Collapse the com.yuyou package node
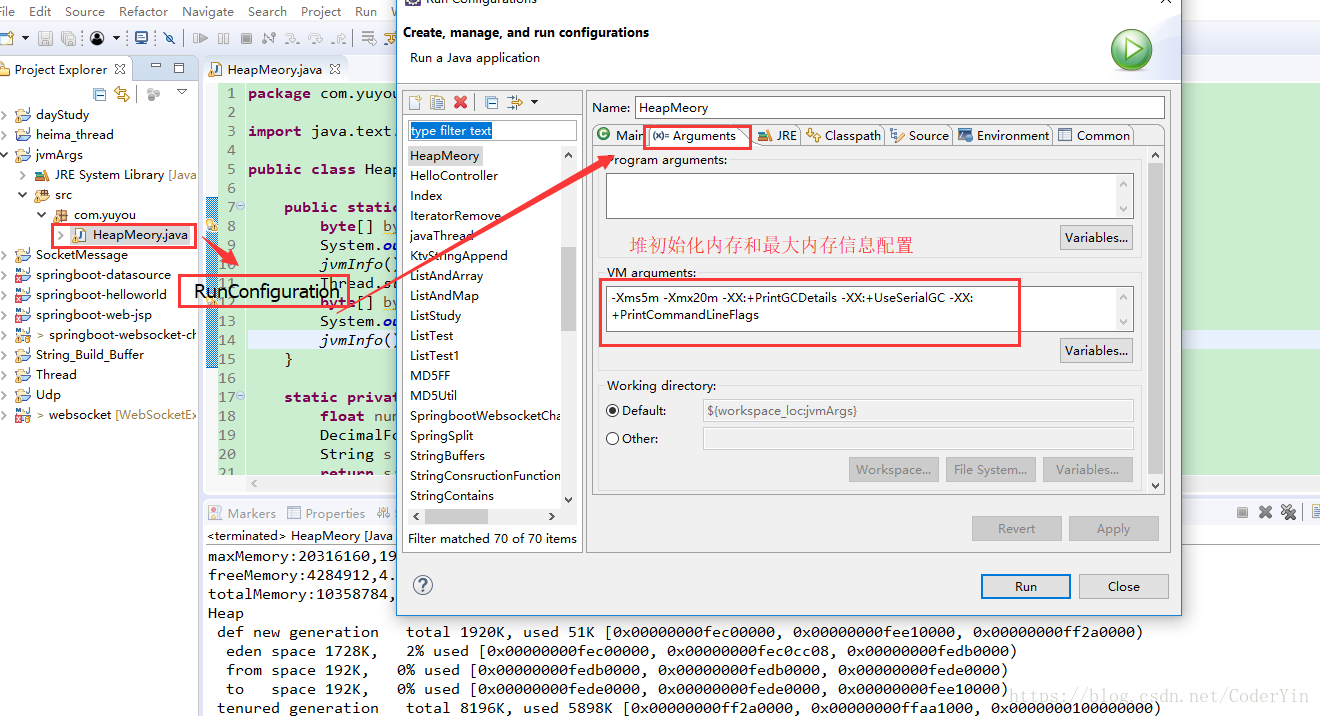1320x716 pixels. point(41,215)
